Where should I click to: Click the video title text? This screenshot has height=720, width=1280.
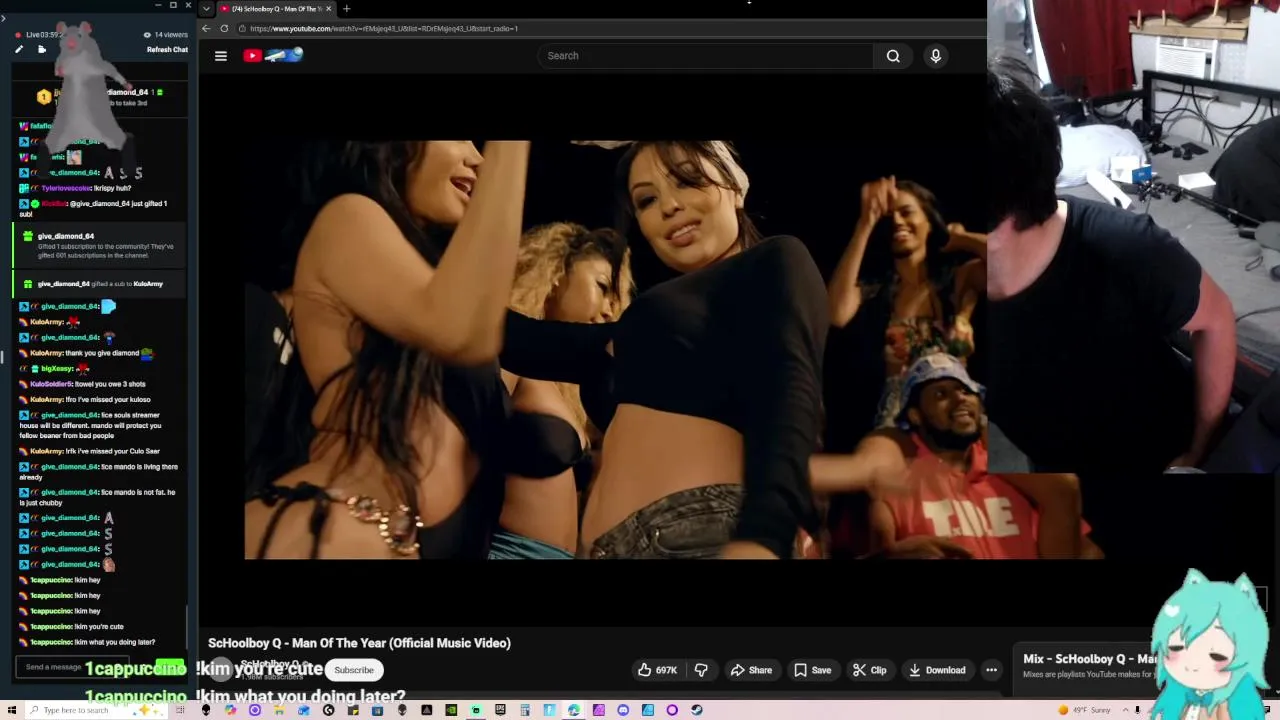click(359, 643)
